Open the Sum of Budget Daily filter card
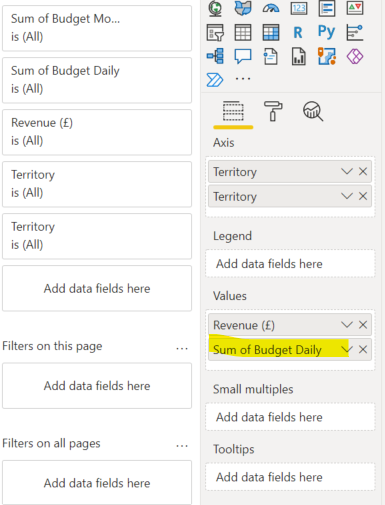This screenshot has width=385, height=505. (x=97, y=80)
